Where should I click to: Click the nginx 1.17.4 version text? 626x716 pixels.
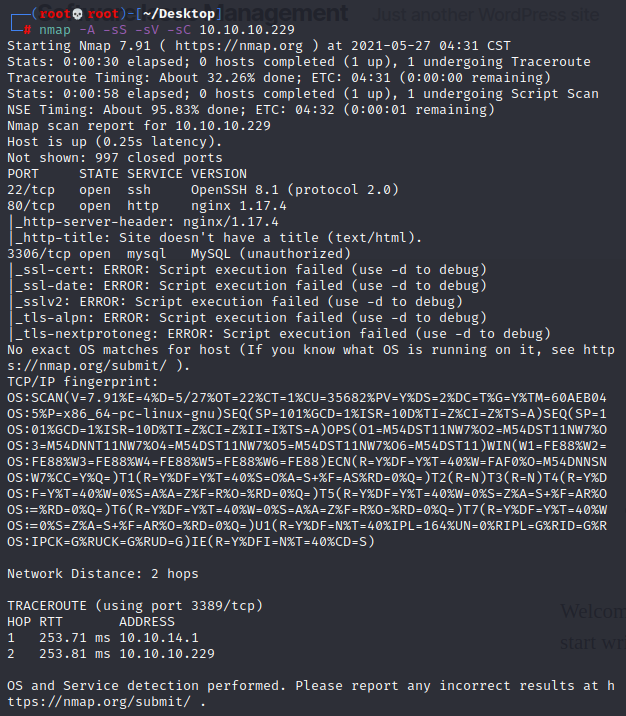239,206
